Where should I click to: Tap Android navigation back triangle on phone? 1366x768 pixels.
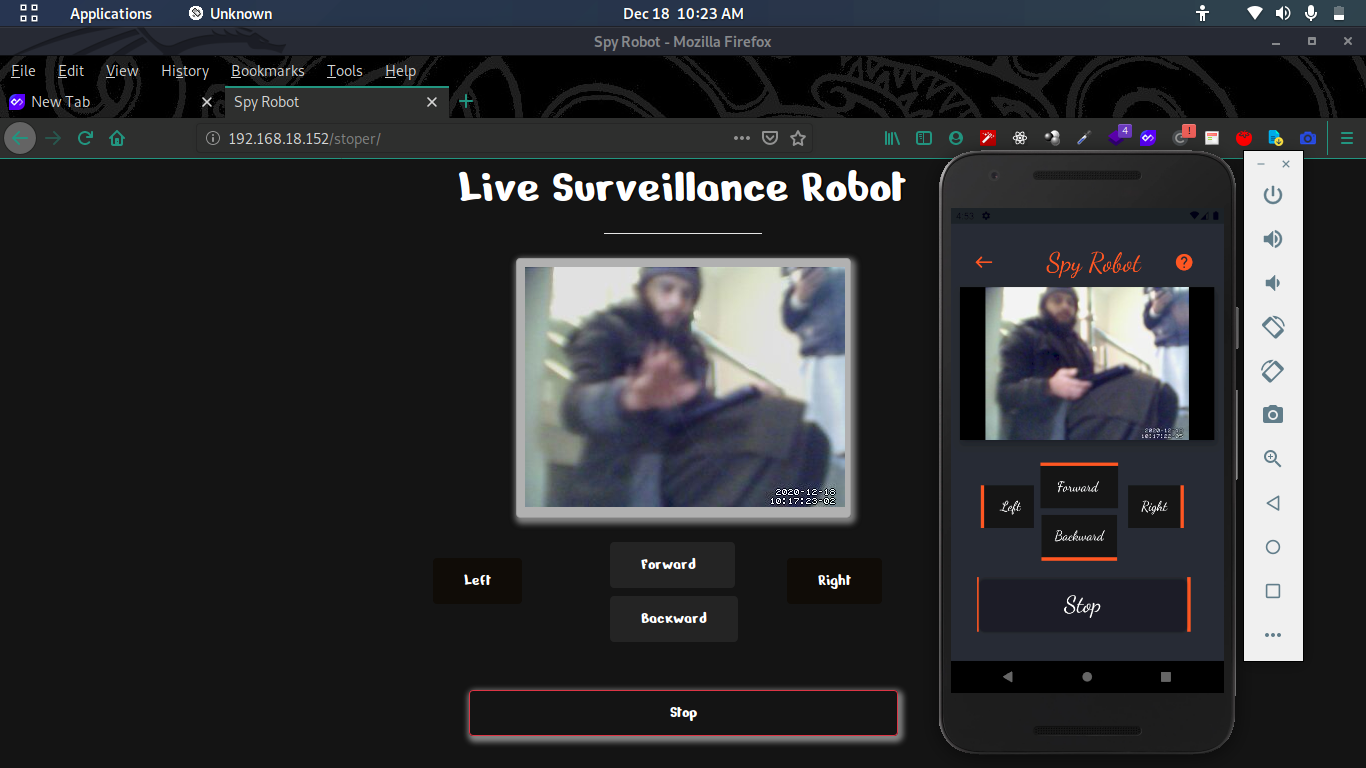tap(1008, 677)
